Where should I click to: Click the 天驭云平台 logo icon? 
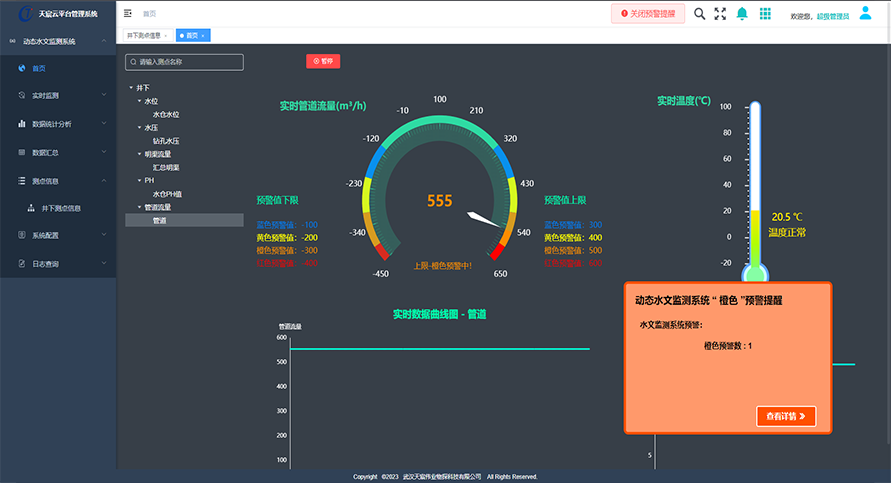pyautogui.click(x=25, y=13)
